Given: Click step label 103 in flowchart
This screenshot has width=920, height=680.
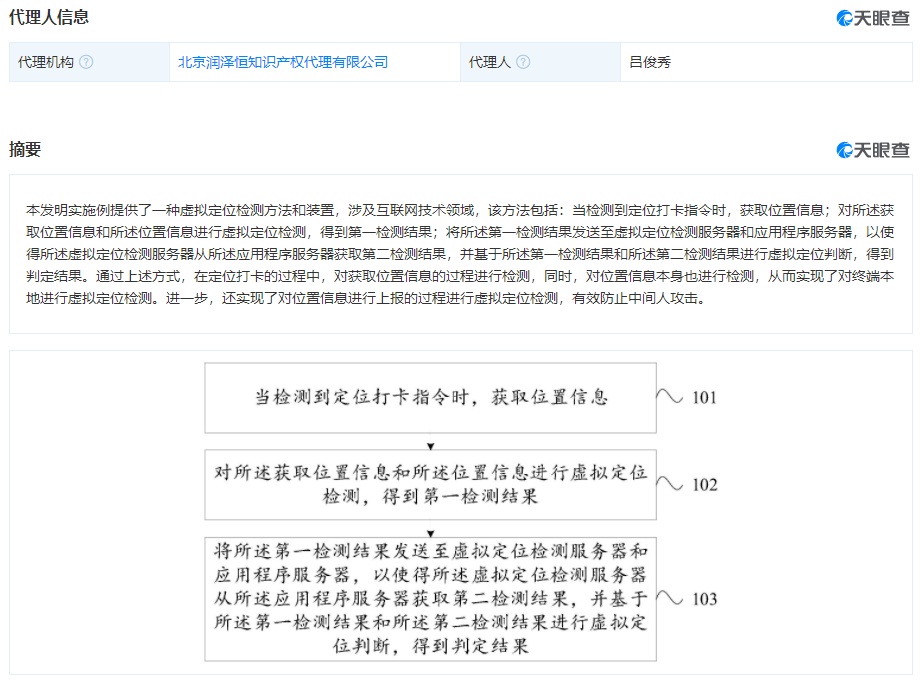Looking at the screenshot, I should click(705, 599).
